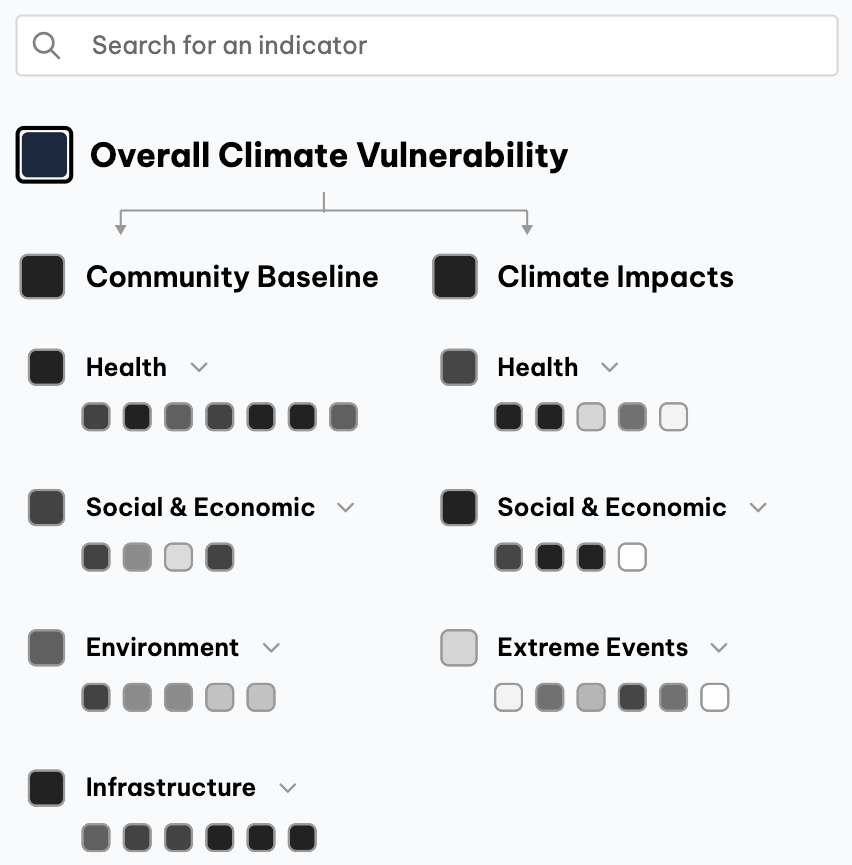Select first small square under Extreme Events
This screenshot has width=852, height=865.
[508, 697]
